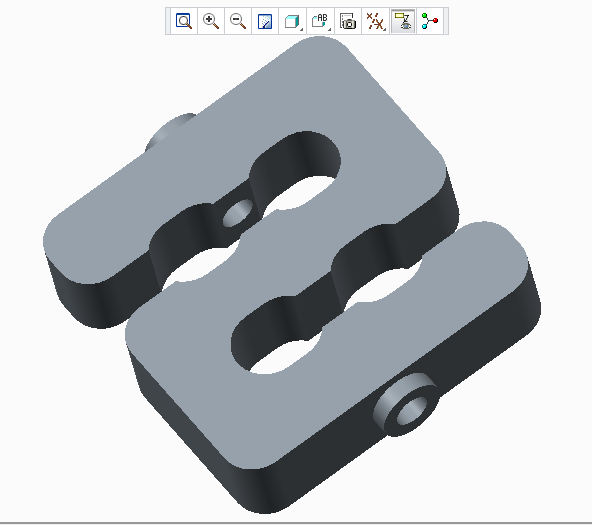592x525 pixels.
Task: Select the Zoom In magnifier tool
Action: (x=211, y=21)
